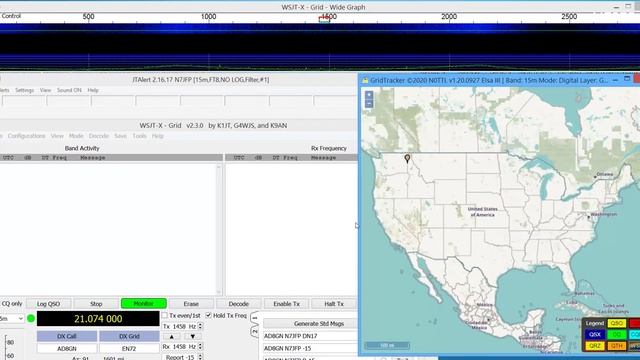Click the location pin marker on the map
This screenshot has width=640, height=360.
407,158
